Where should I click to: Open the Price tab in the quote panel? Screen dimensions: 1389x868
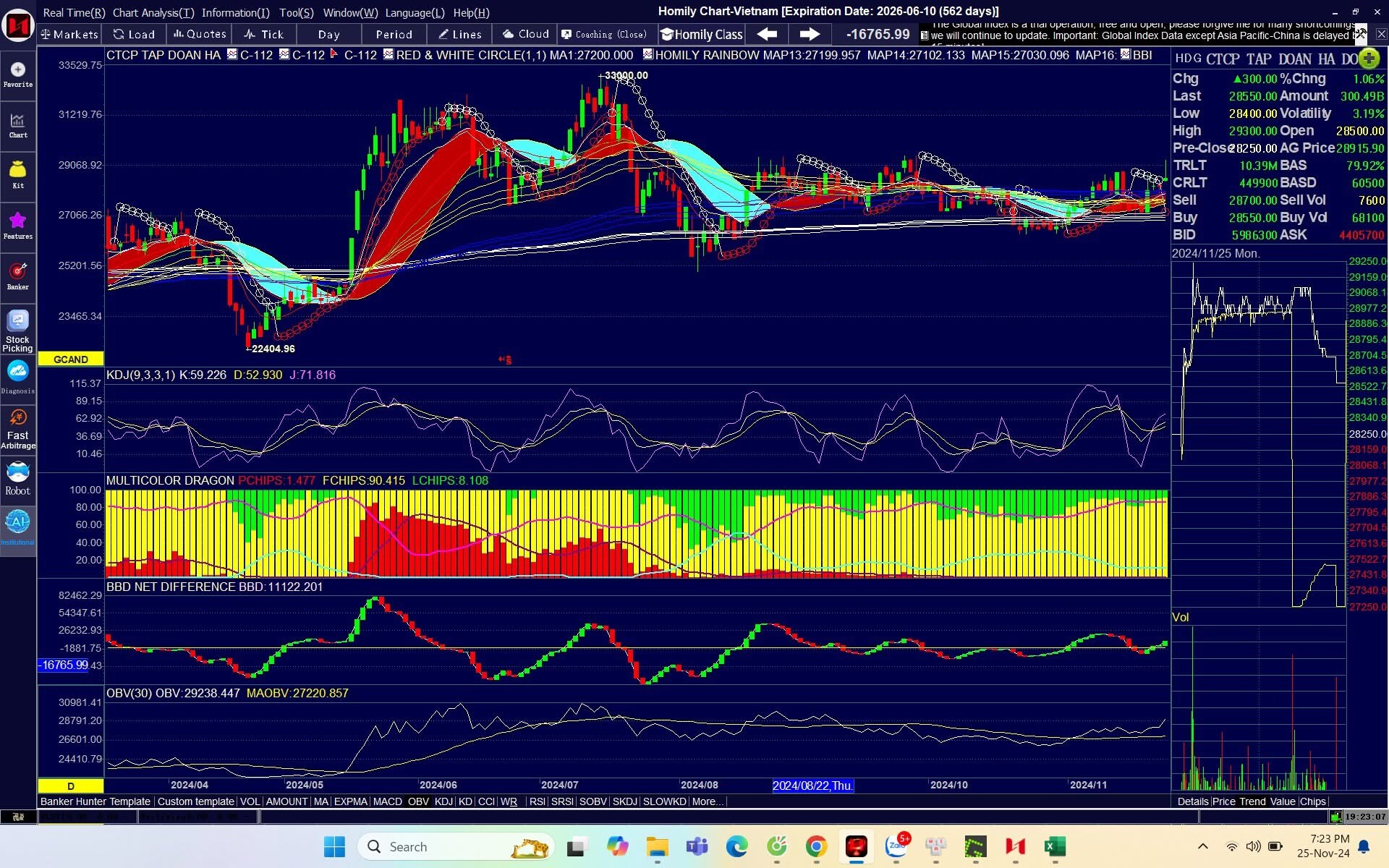tap(1223, 801)
